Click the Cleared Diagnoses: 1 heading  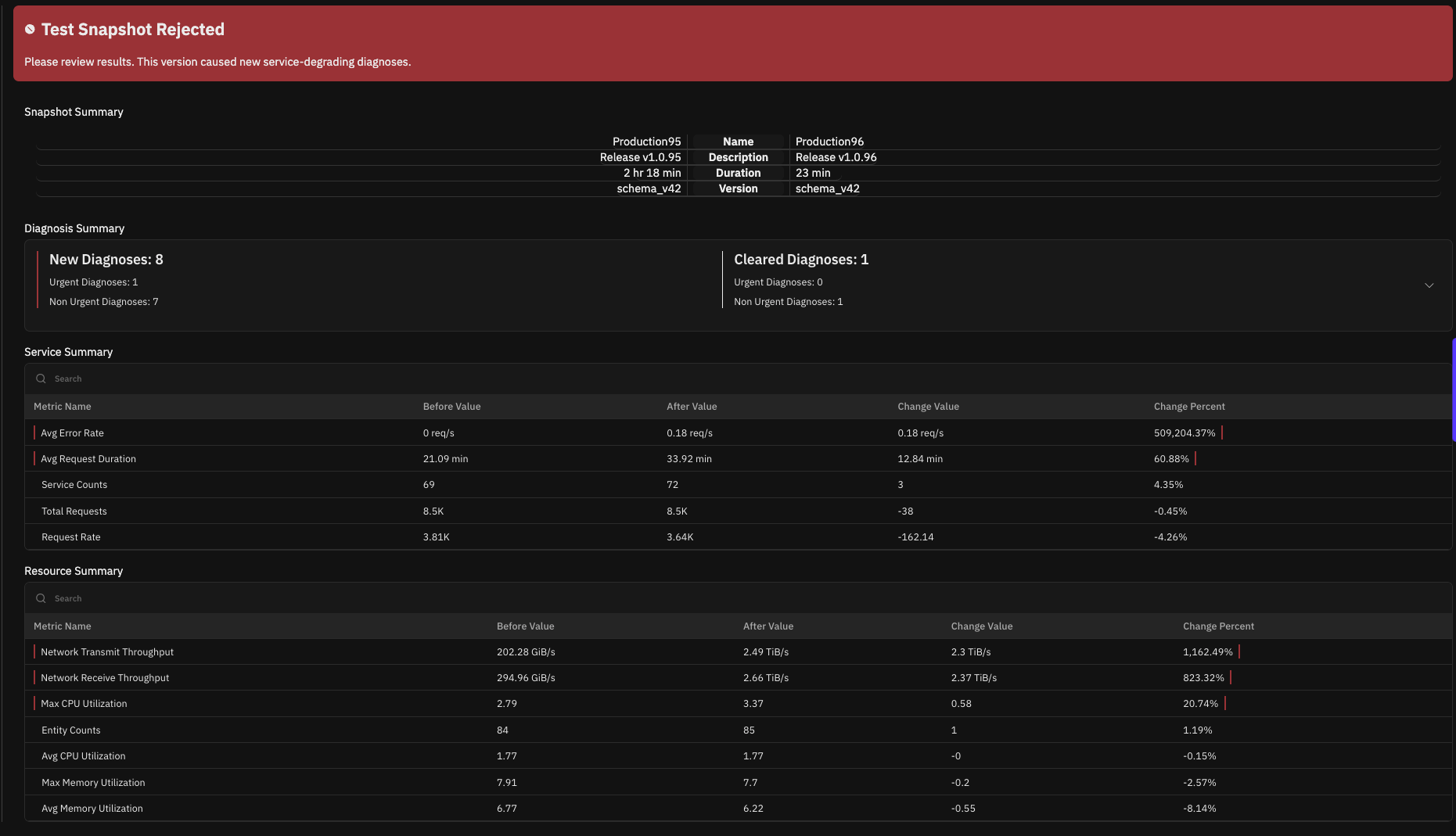801,260
